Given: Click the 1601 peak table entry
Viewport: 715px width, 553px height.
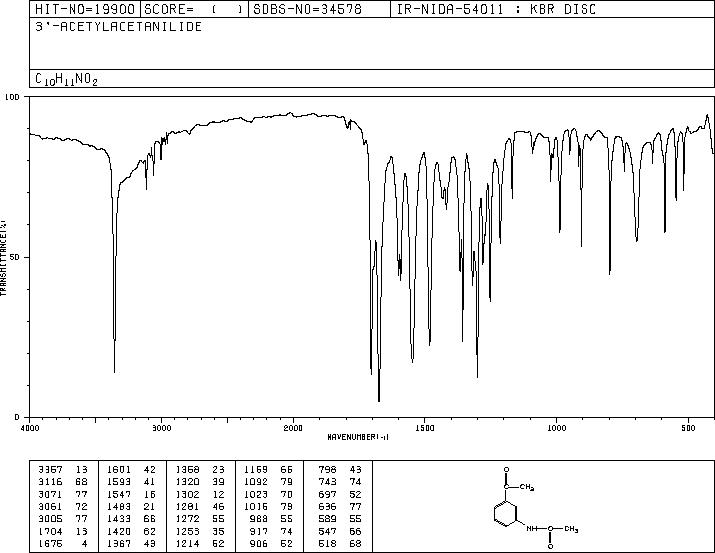Looking at the screenshot, I should tap(131, 470).
